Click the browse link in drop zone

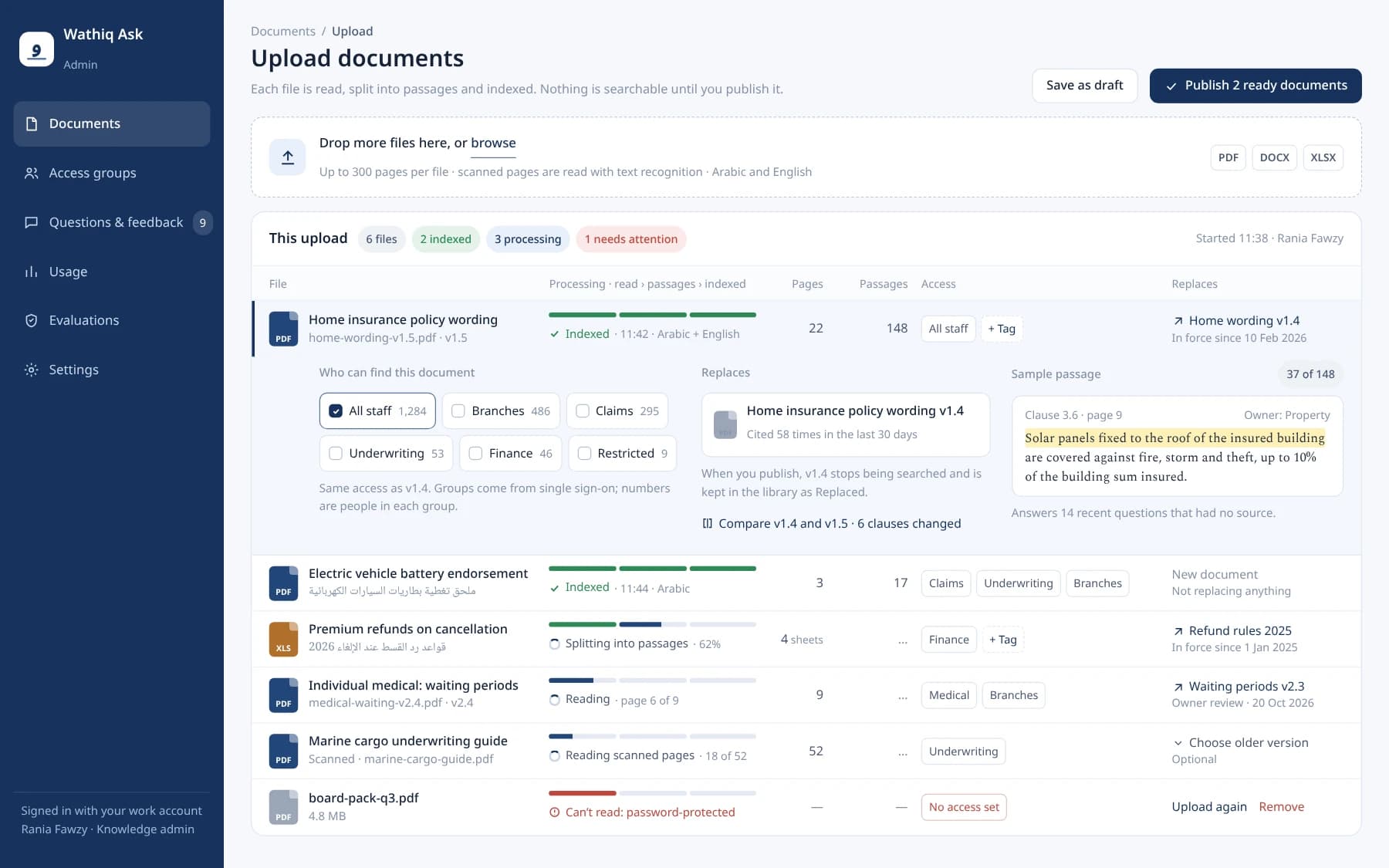coord(493,144)
